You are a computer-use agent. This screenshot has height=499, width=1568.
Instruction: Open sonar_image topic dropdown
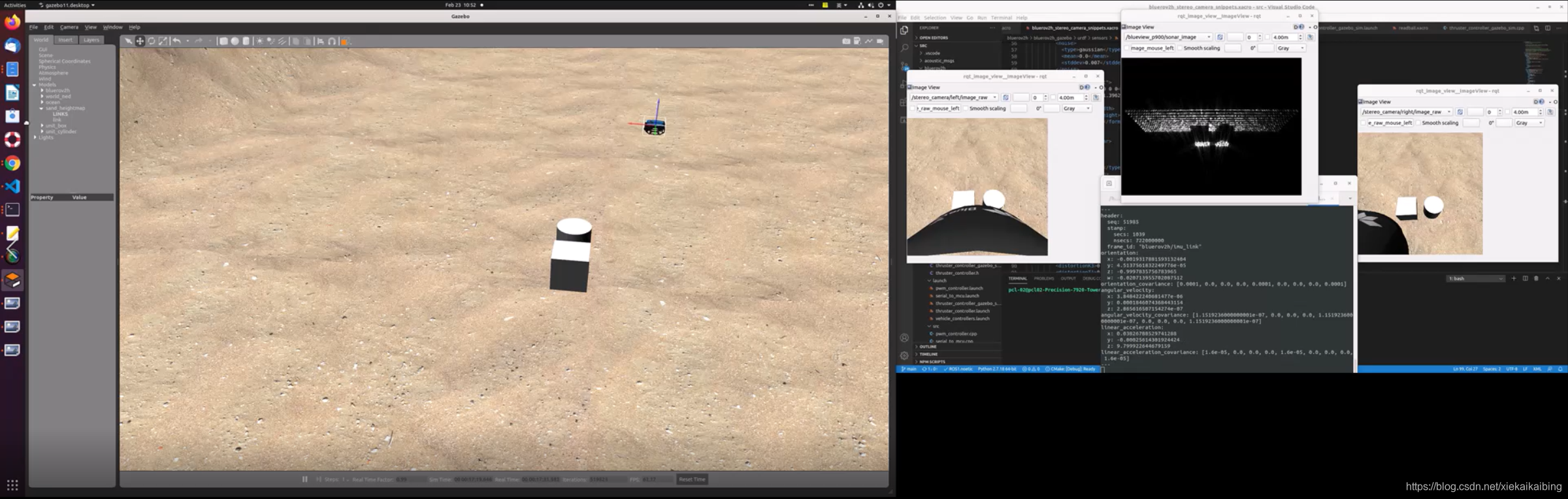coord(1168,37)
